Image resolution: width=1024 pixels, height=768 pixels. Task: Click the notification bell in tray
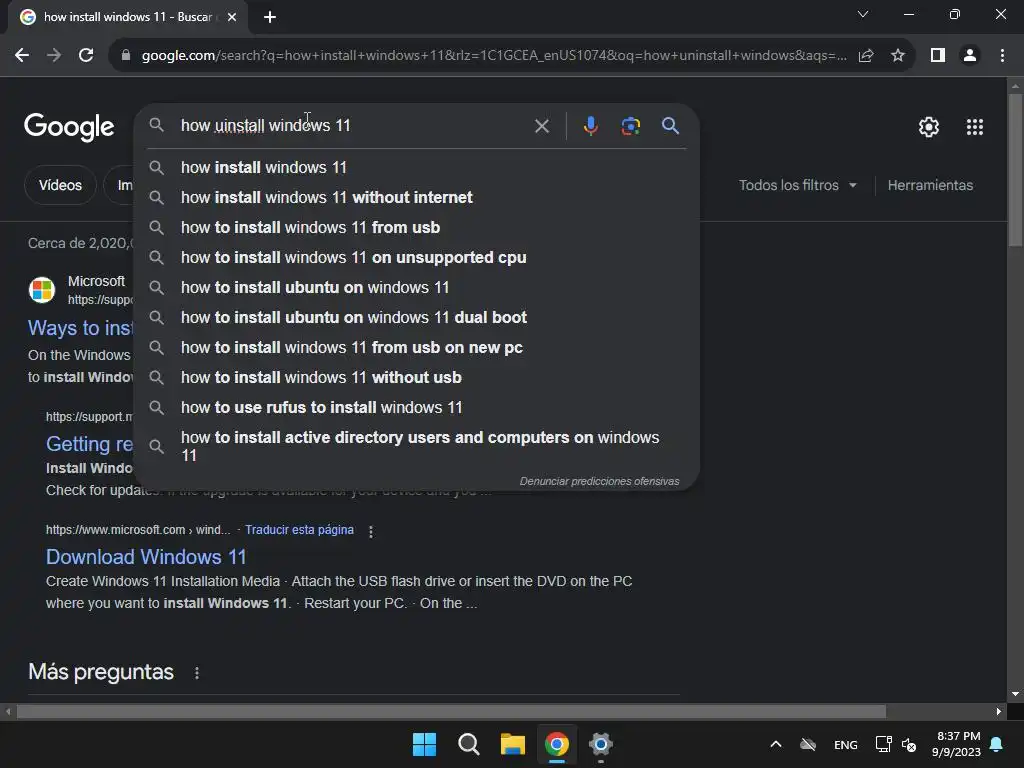click(x=997, y=744)
